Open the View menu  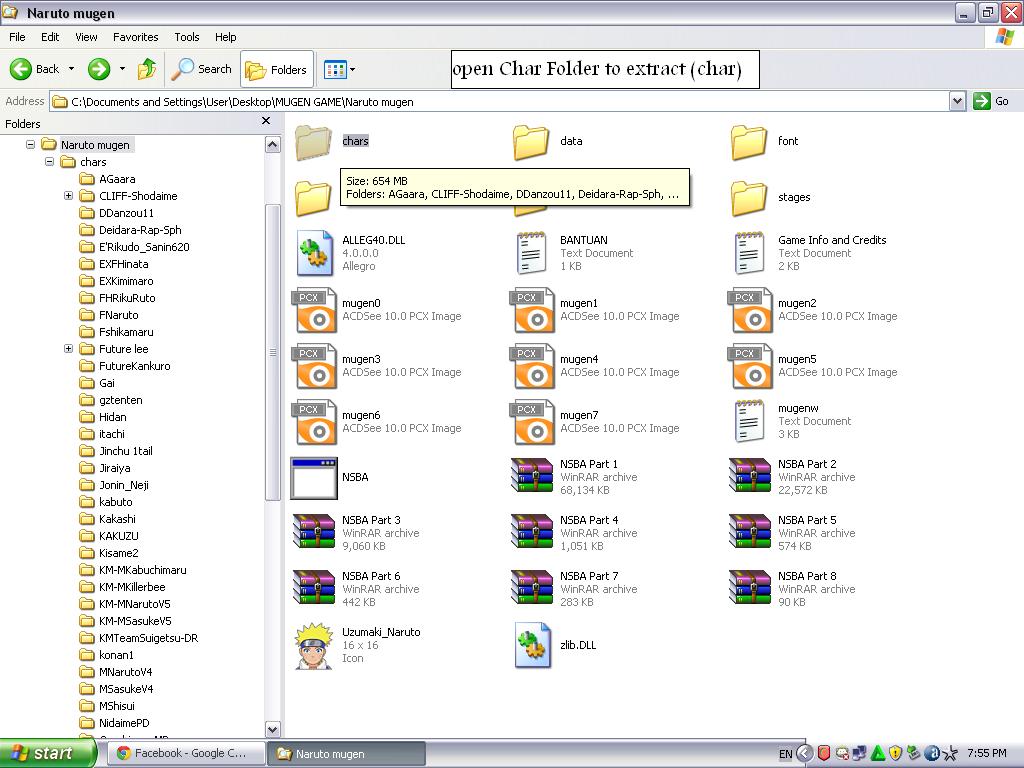pos(86,37)
